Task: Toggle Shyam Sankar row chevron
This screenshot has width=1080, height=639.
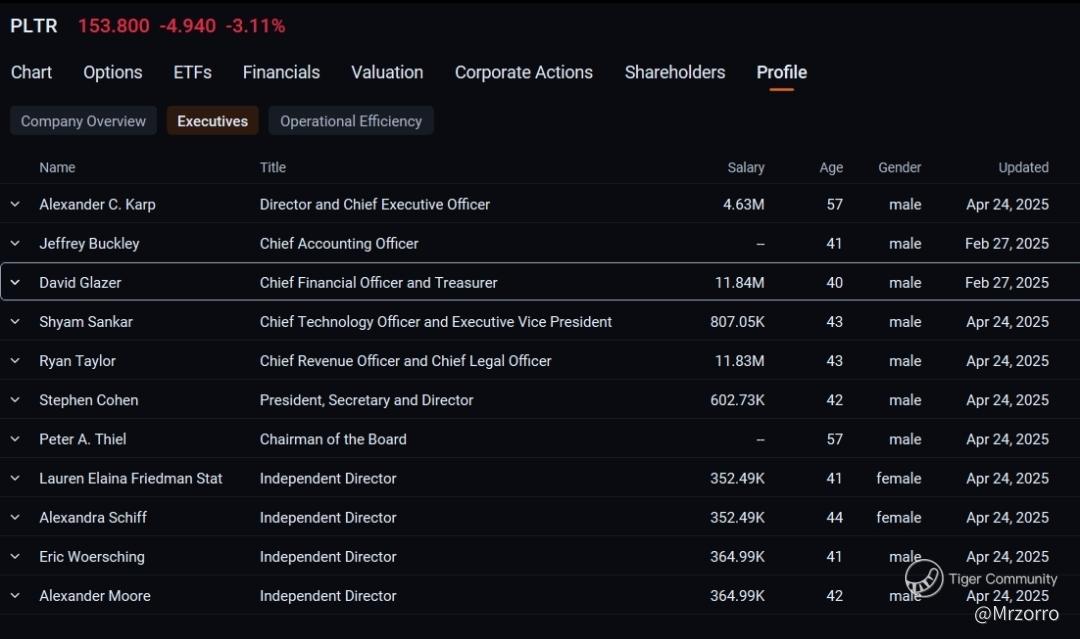Action: [15, 321]
